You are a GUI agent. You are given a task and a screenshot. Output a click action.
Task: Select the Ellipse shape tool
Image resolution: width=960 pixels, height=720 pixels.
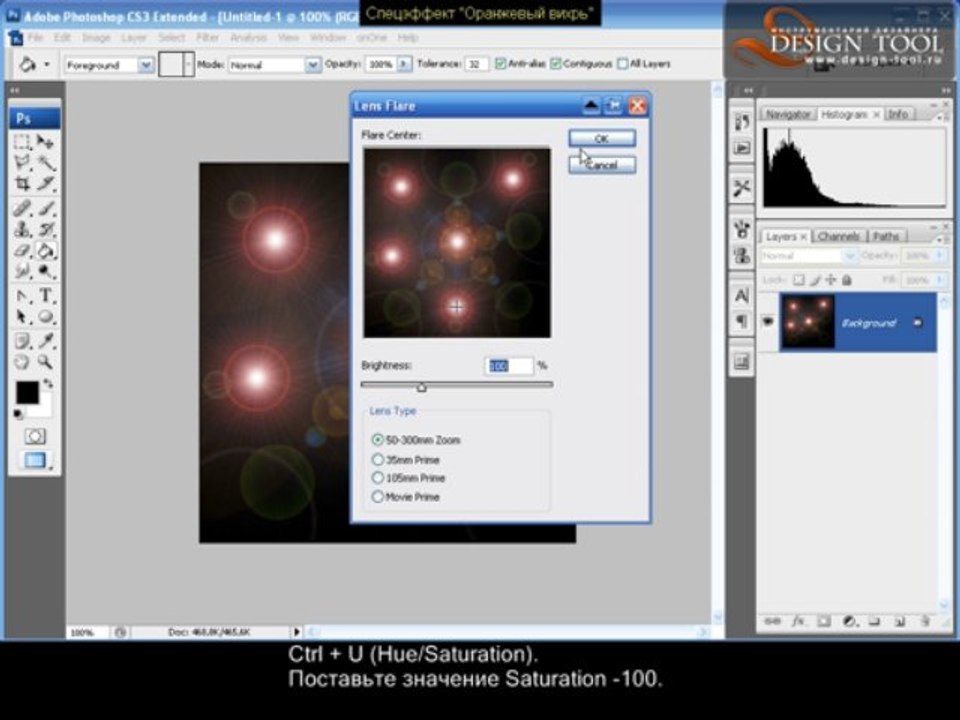[x=45, y=317]
